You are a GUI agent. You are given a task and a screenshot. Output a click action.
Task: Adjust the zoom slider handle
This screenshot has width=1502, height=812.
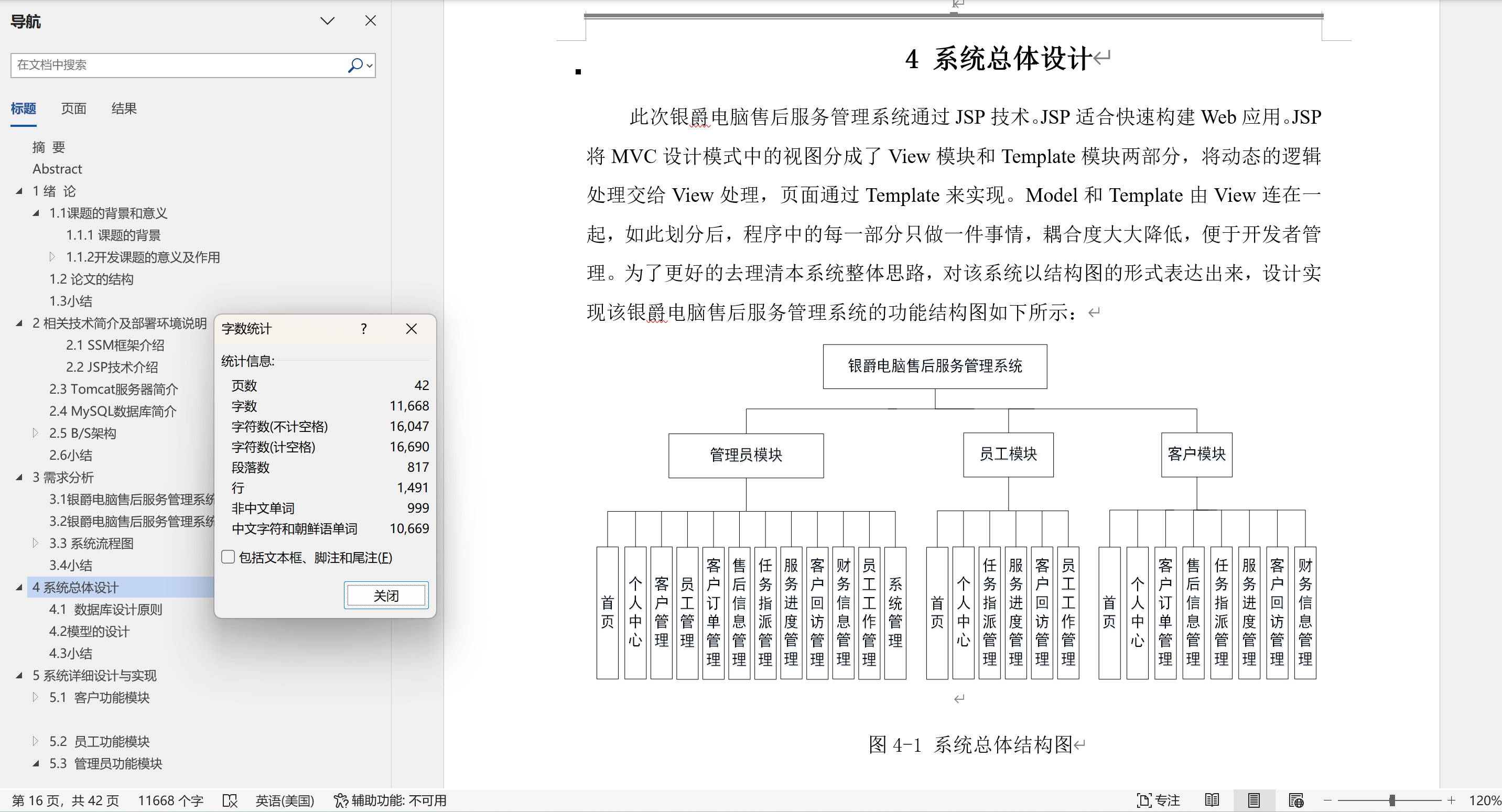1392,800
